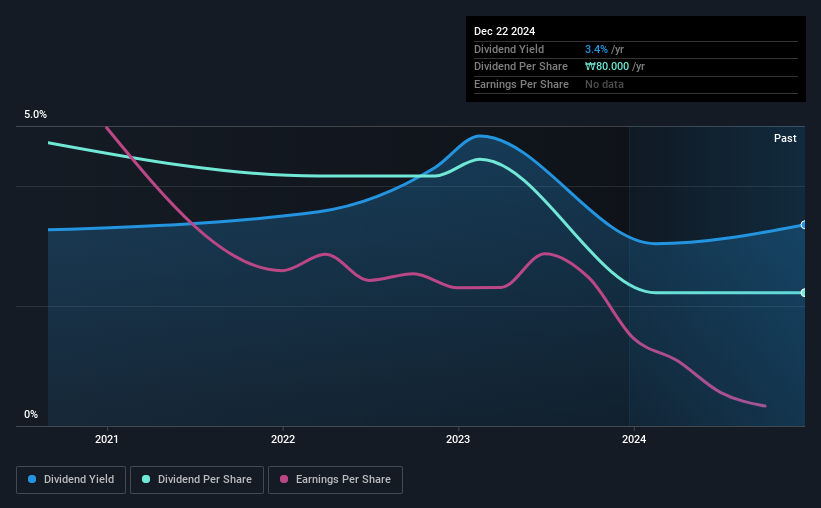Click the 2024 x-axis label
This screenshot has width=821, height=508.
click(634, 439)
